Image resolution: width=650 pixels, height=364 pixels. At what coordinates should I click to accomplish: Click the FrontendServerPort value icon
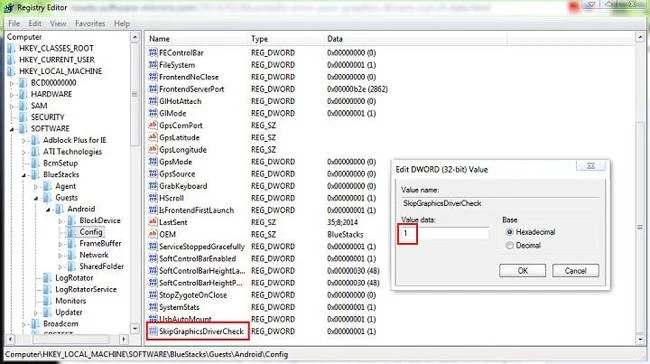[153, 89]
